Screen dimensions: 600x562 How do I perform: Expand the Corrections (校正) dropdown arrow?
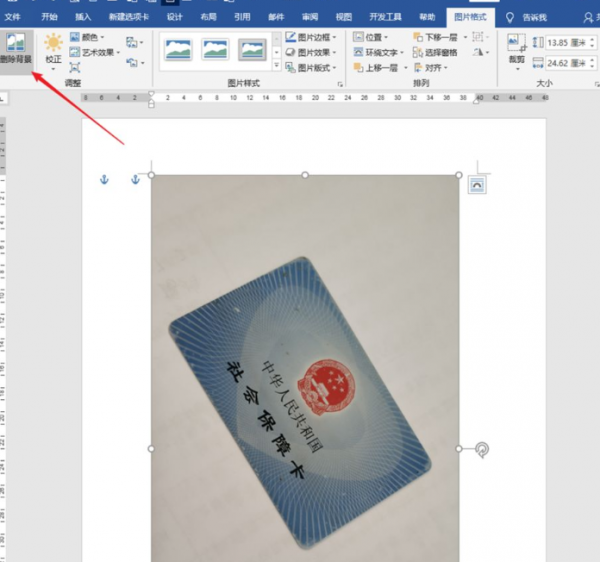coord(53,69)
